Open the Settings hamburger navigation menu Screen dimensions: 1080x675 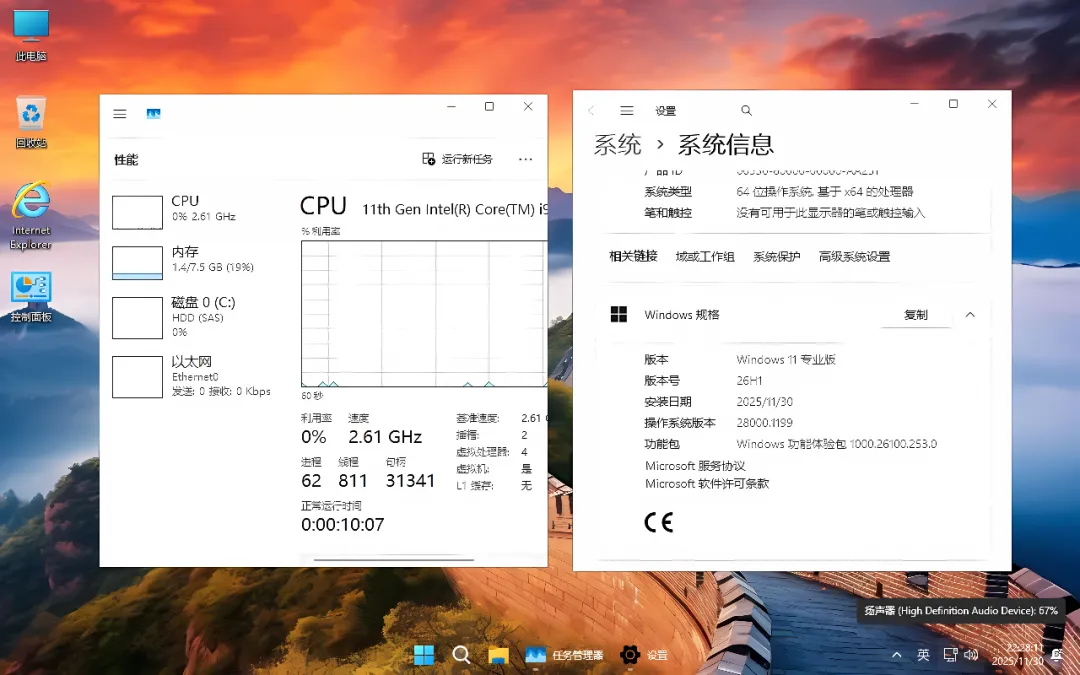[x=627, y=110]
